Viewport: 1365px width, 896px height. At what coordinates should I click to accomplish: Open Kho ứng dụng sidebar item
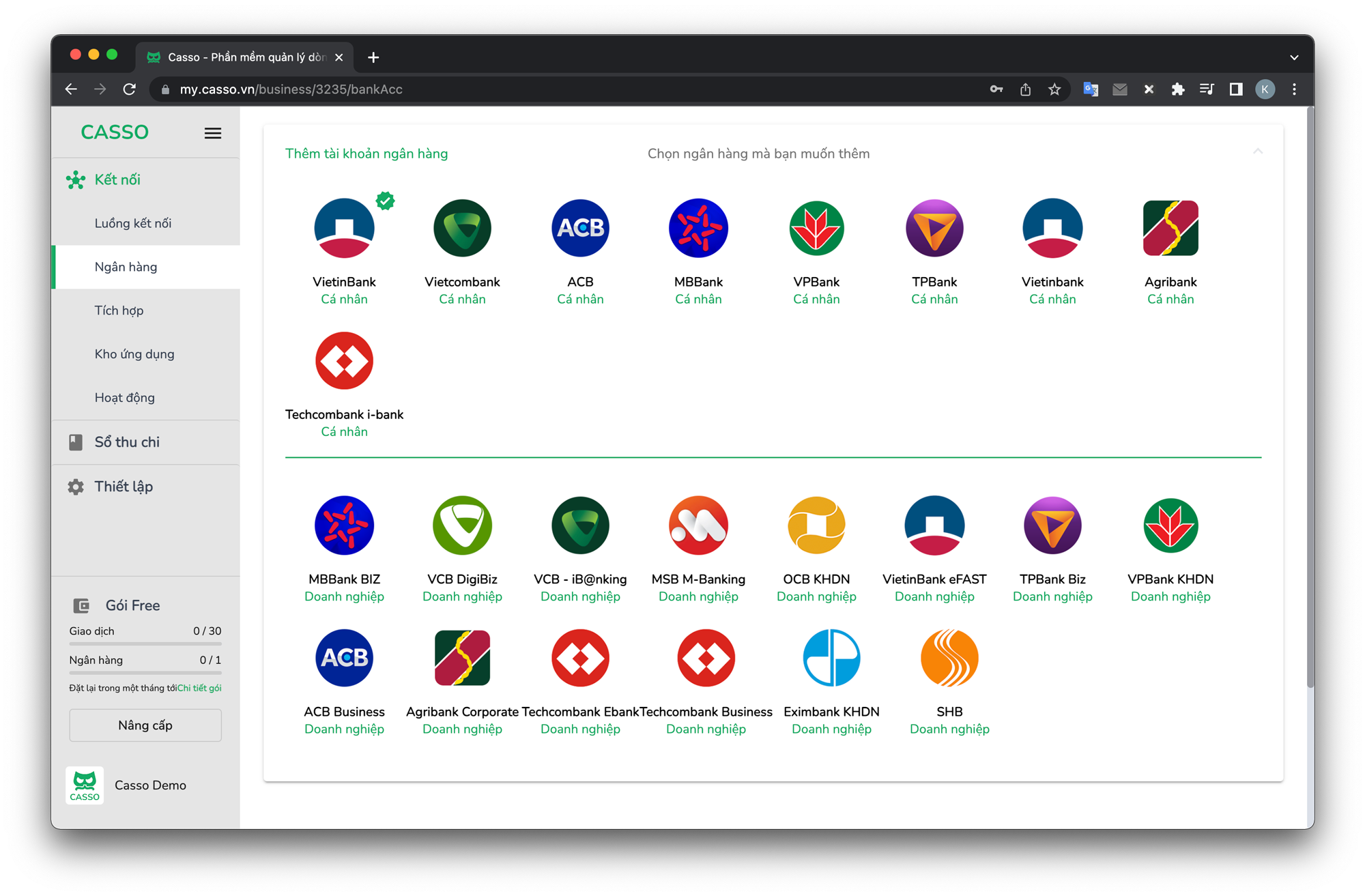145,354
